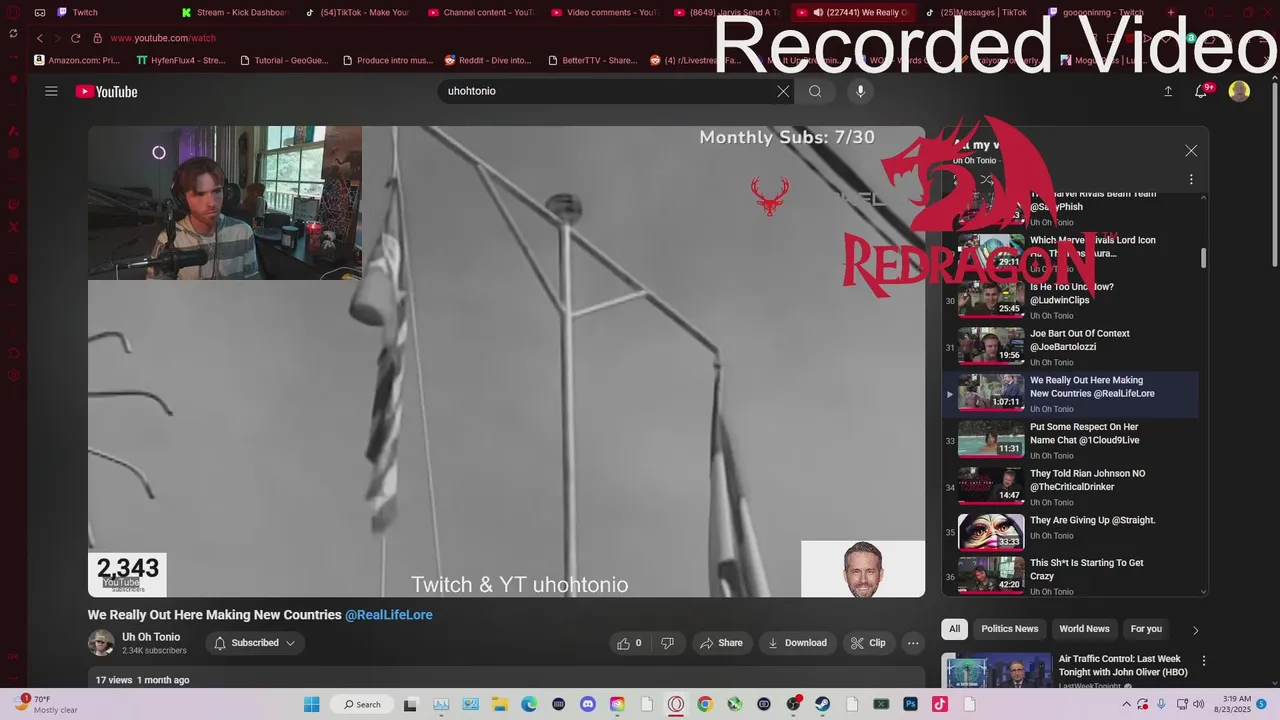Screen dimensions: 1280x720
Task: Open the Amazon.com bookmark
Action: pyautogui.click(x=77, y=60)
